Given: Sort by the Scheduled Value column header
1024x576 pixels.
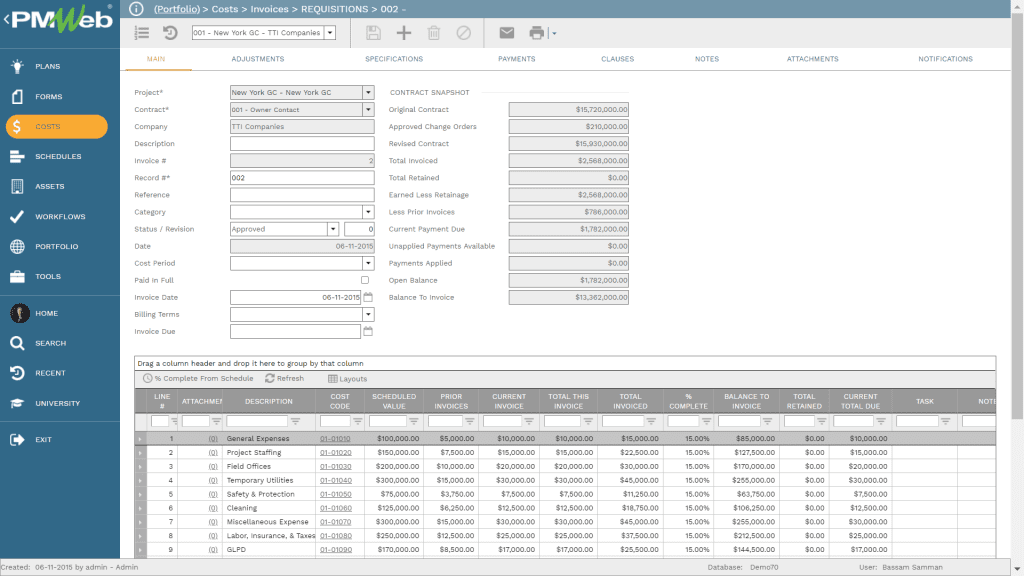Looking at the screenshot, I should click(394, 401).
